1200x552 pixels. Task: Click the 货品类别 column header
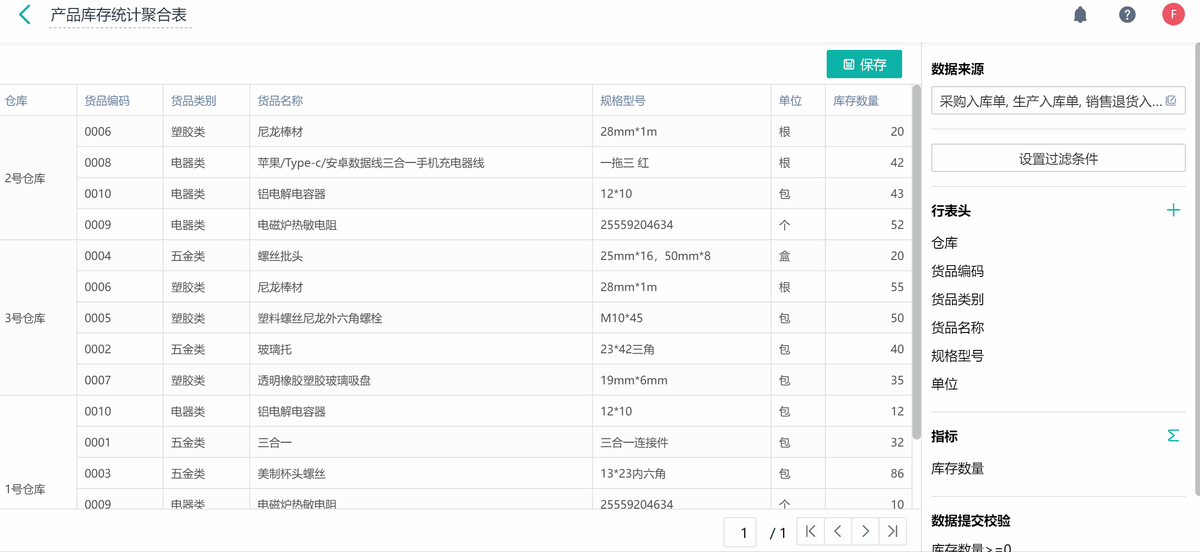pyautogui.click(x=206, y=101)
